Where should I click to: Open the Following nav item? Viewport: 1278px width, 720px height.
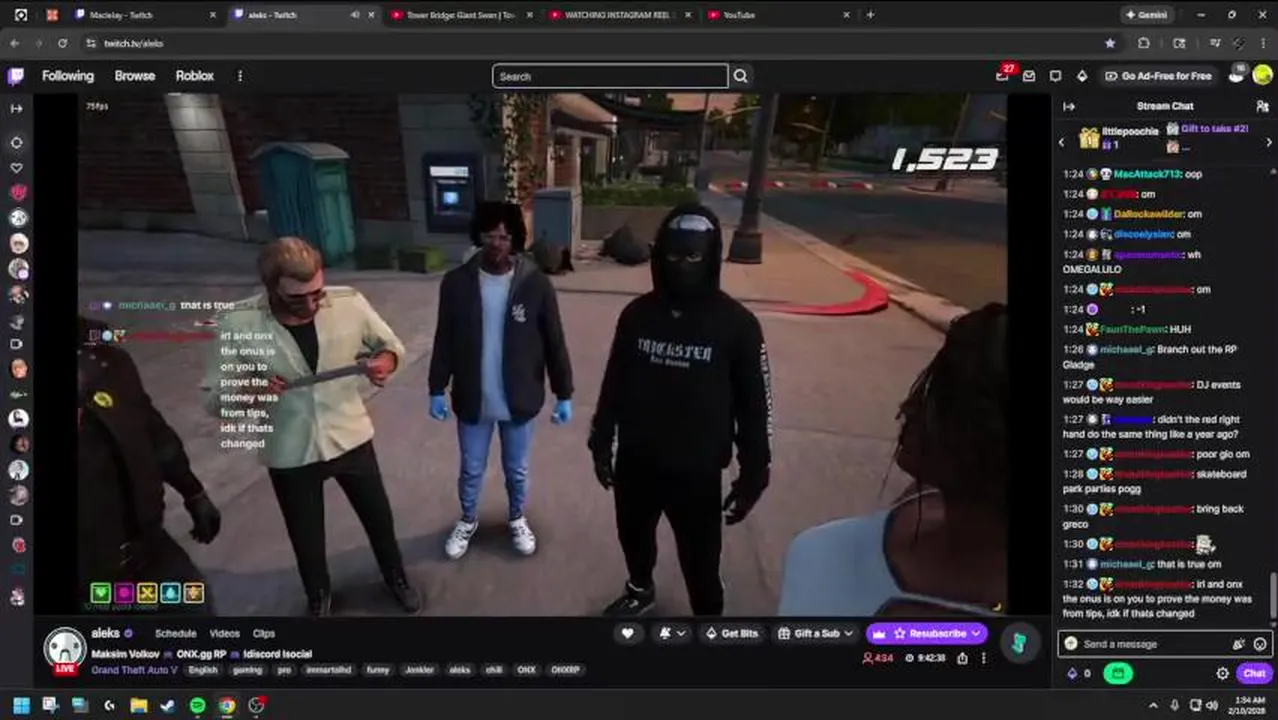click(x=68, y=76)
